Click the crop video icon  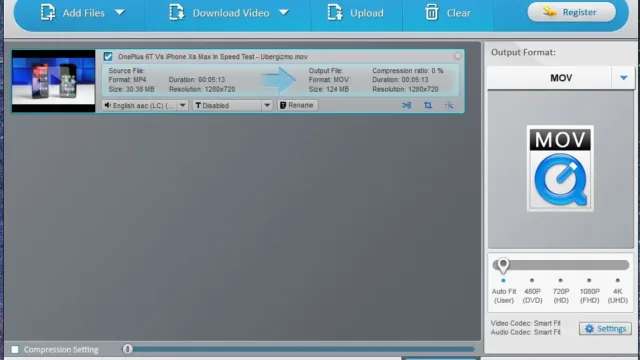[428, 105]
